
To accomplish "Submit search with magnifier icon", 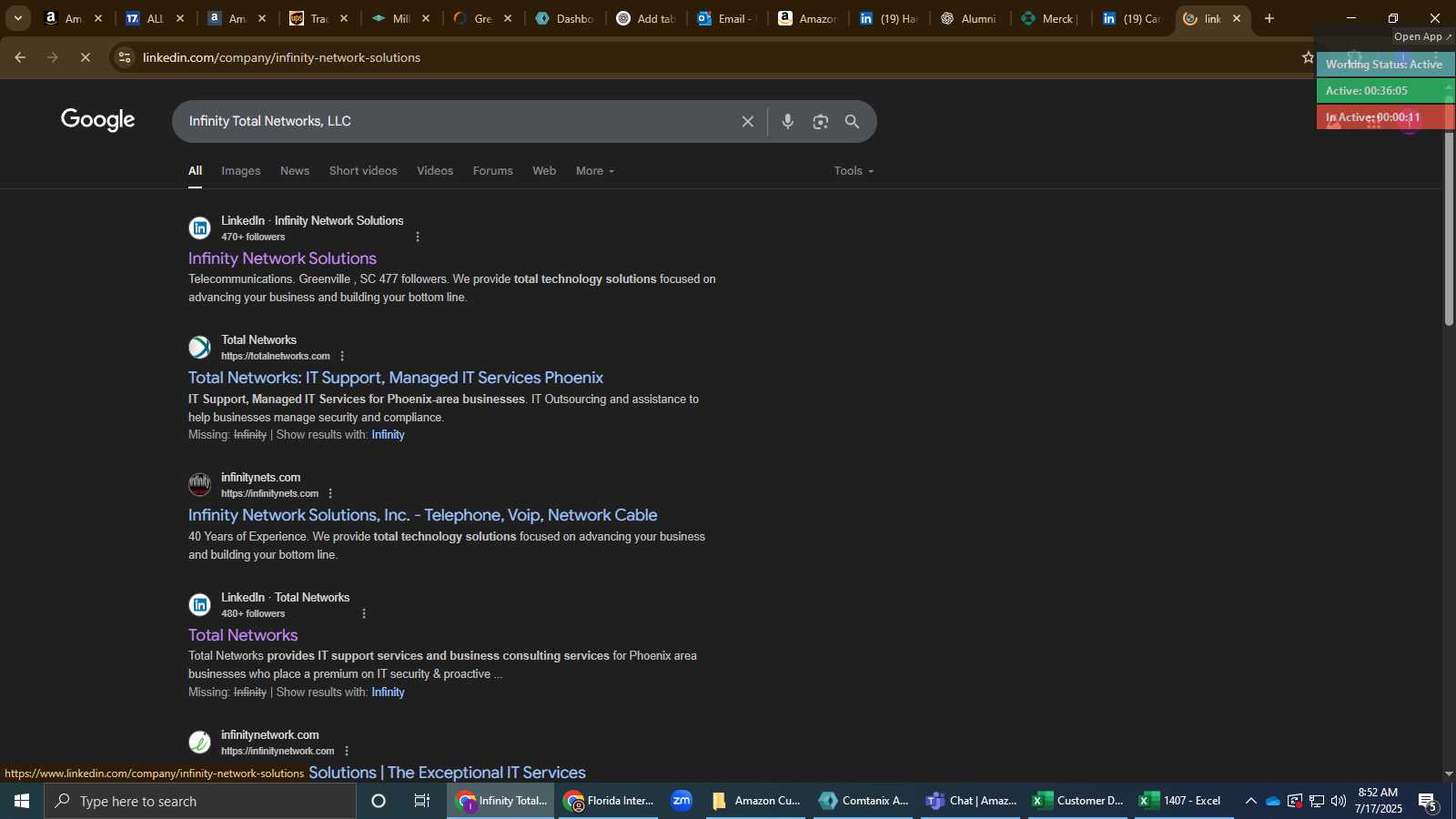I will 853,122.
